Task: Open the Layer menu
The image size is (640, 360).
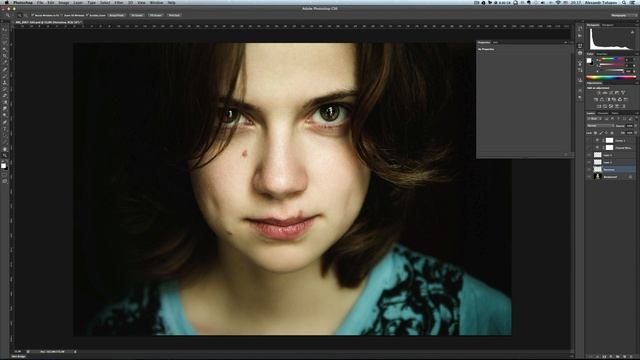Action: pyautogui.click(x=78, y=2)
